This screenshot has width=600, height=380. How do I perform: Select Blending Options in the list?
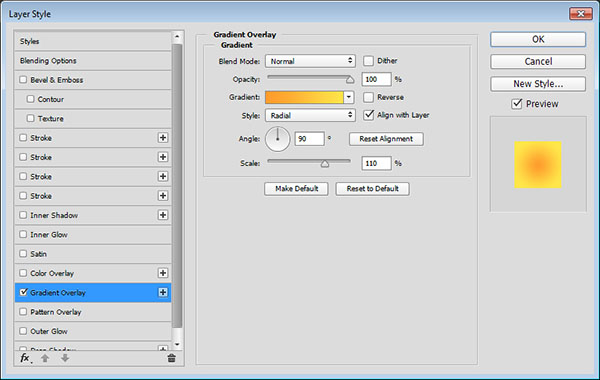click(93, 60)
